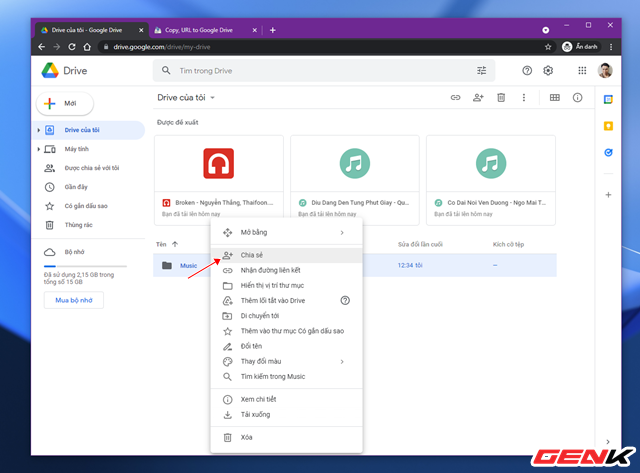Screen dimensions: 640x473
Task: Open Có gắn dấu sao in sidebar
Action: pyautogui.click(x=89, y=206)
